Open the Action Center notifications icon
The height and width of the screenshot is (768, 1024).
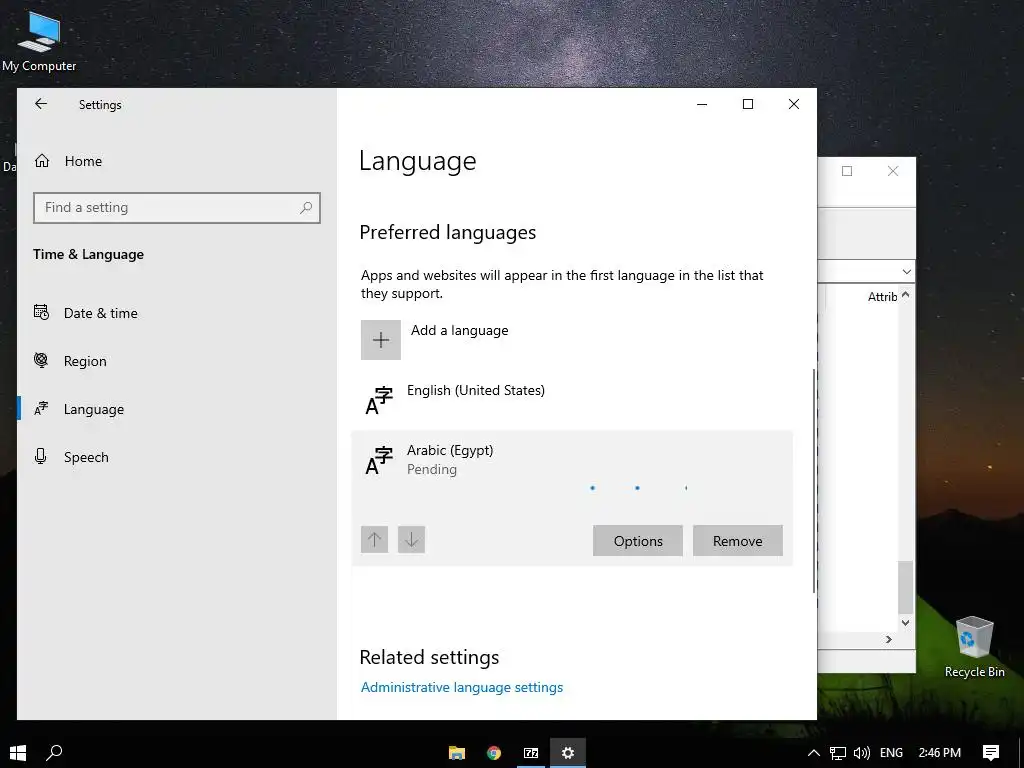991,753
